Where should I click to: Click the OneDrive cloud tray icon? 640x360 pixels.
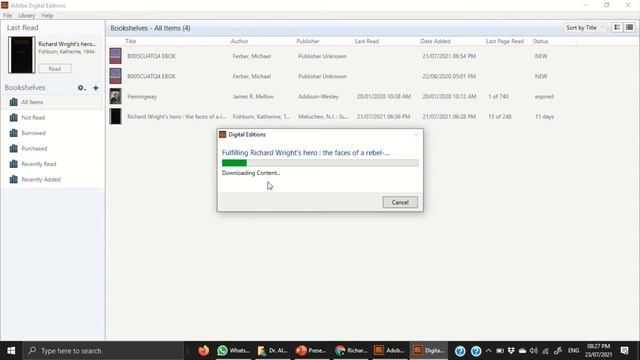[522, 351]
